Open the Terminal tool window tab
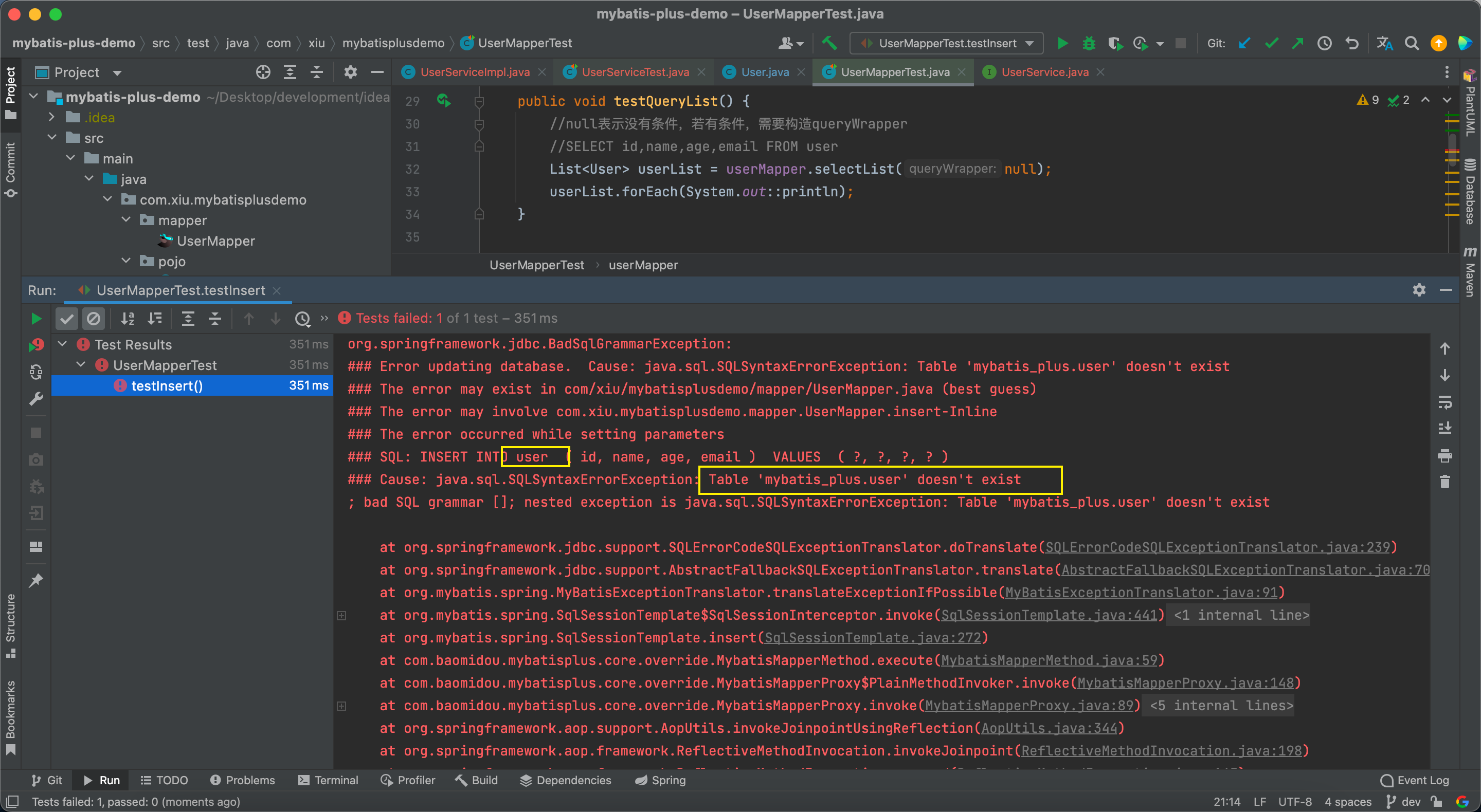 (x=328, y=780)
